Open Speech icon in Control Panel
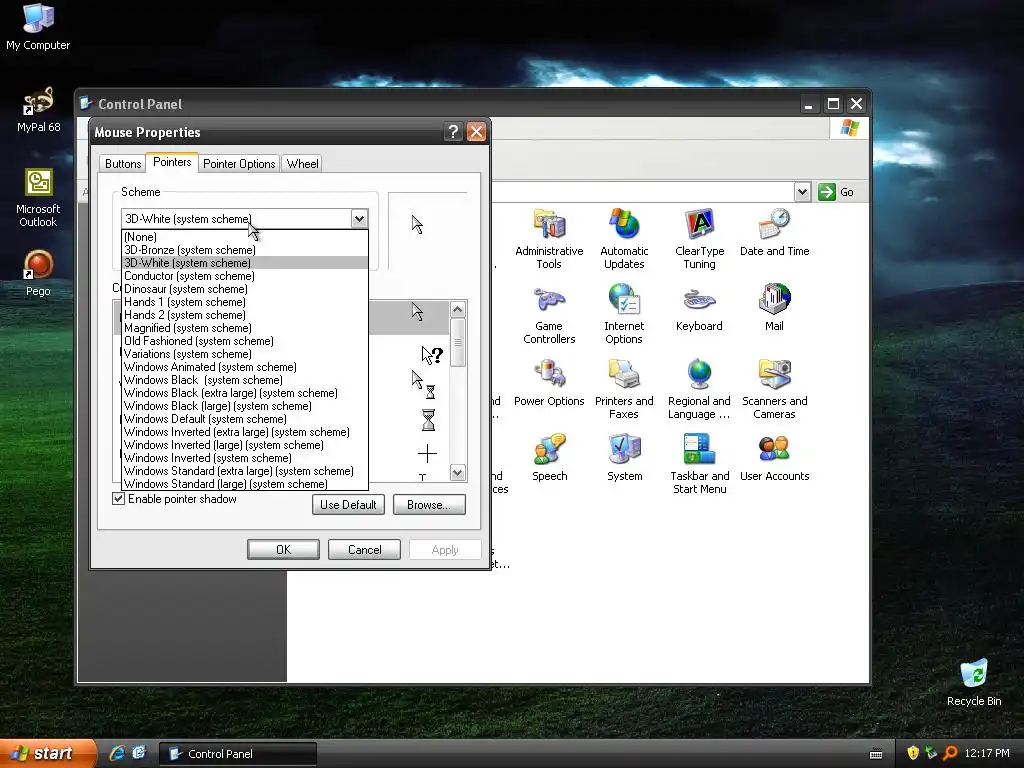This screenshot has width=1024, height=768. pos(550,458)
